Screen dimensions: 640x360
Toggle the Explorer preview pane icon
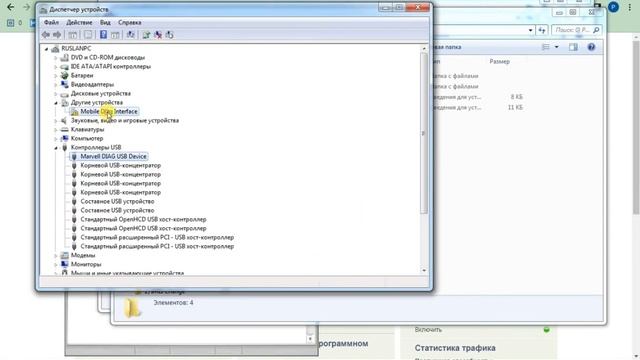click(573, 47)
